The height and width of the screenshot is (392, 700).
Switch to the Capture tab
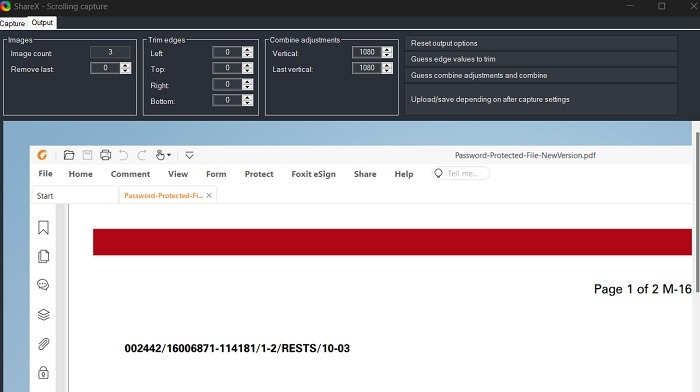point(12,23)
